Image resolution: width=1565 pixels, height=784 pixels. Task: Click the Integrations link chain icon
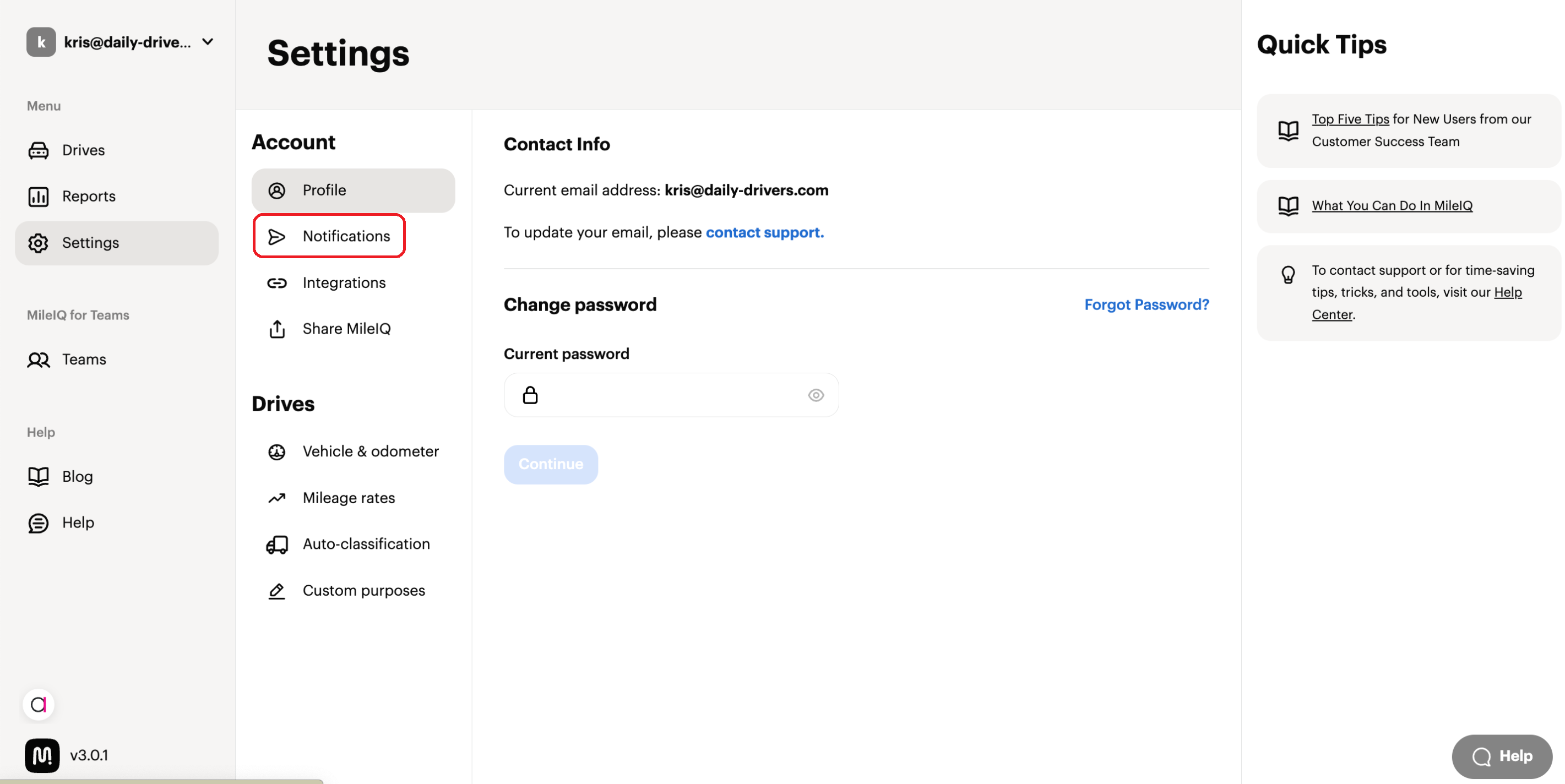click(276, 283)
